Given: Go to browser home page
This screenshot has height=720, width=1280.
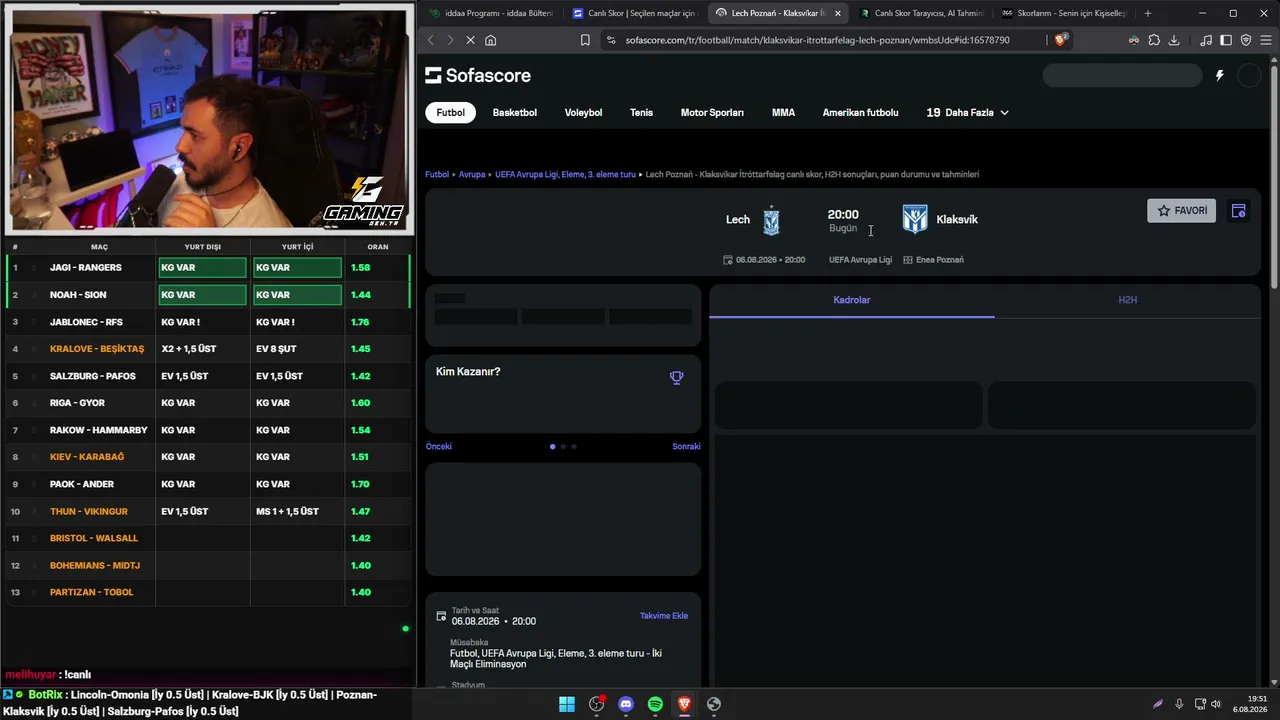Looking at the screenshot, I should click(x=490, y=40).
